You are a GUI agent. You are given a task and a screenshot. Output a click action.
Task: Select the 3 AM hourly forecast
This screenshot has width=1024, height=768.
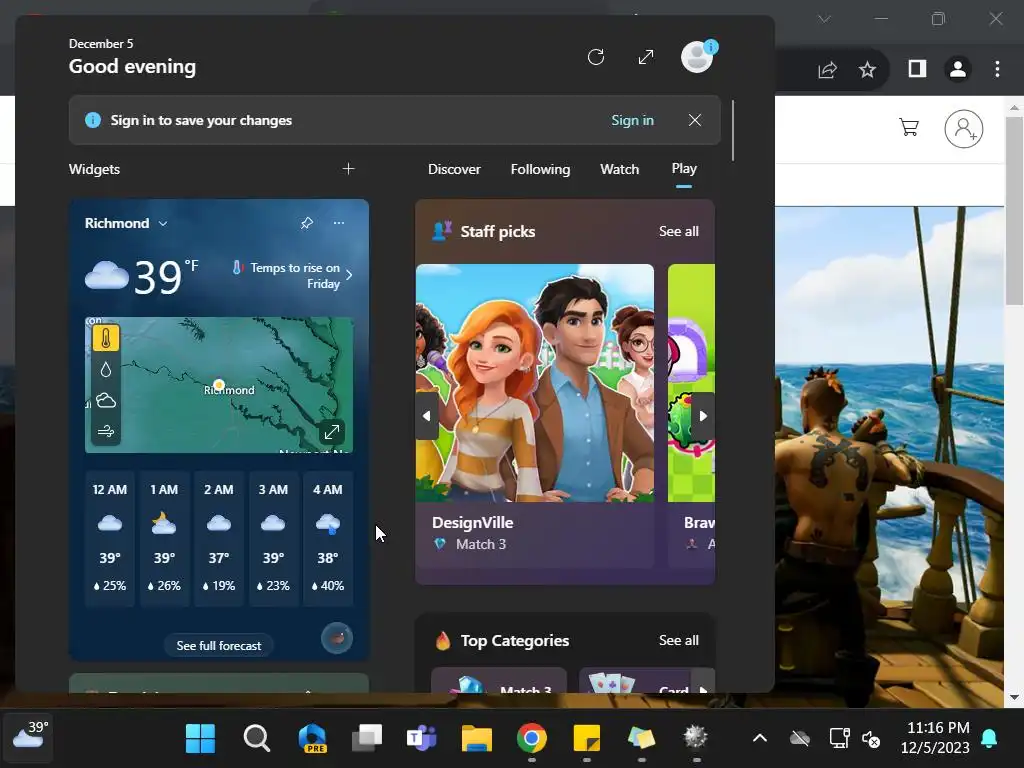(x=273, y=538)
